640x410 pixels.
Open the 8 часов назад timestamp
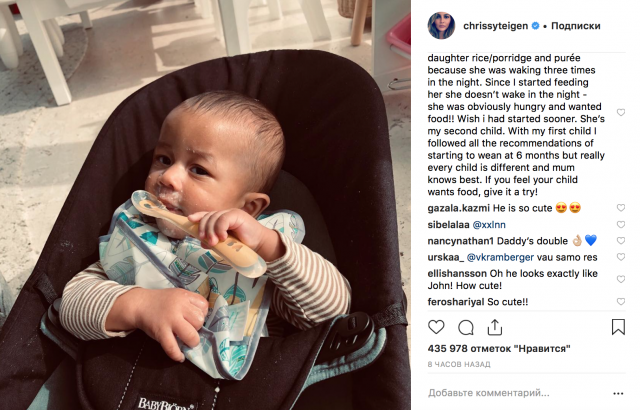click(459, 364)
